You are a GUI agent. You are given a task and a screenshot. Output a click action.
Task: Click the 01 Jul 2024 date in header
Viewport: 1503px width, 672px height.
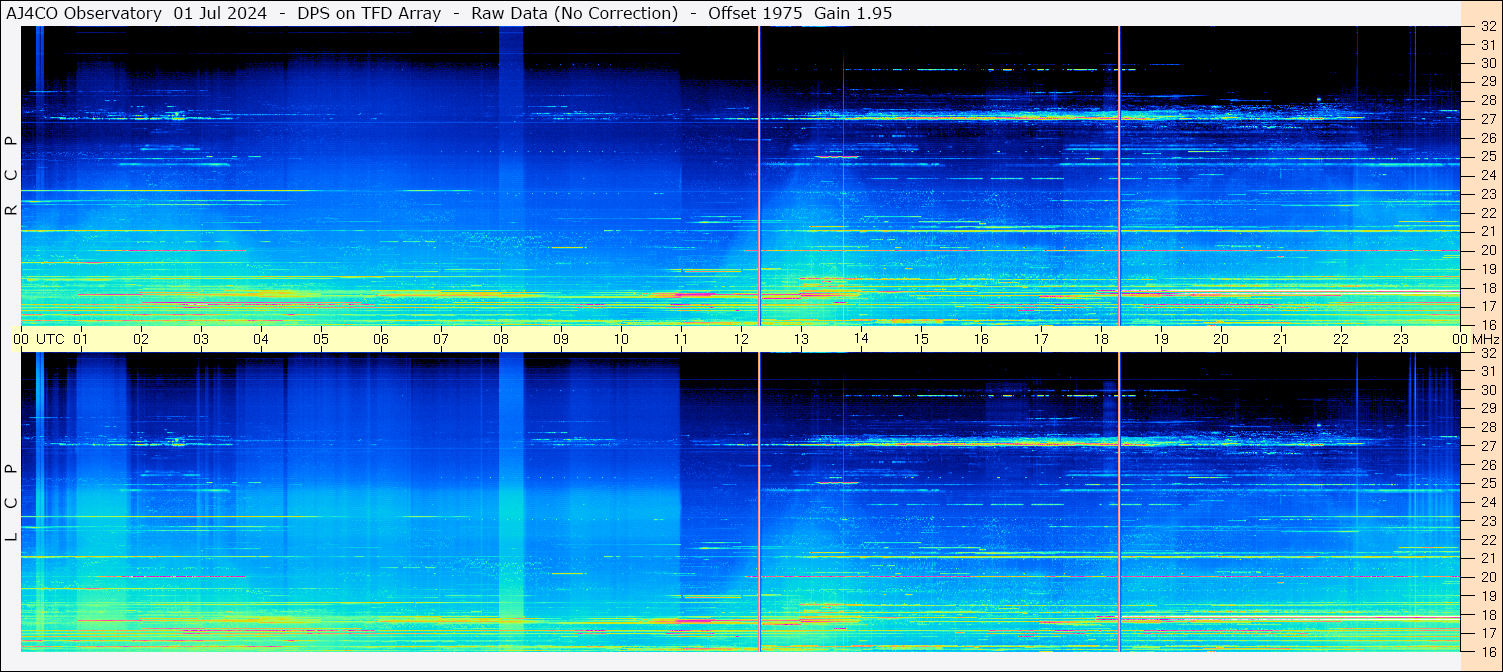pyautogui.click(x=220, y=13)
